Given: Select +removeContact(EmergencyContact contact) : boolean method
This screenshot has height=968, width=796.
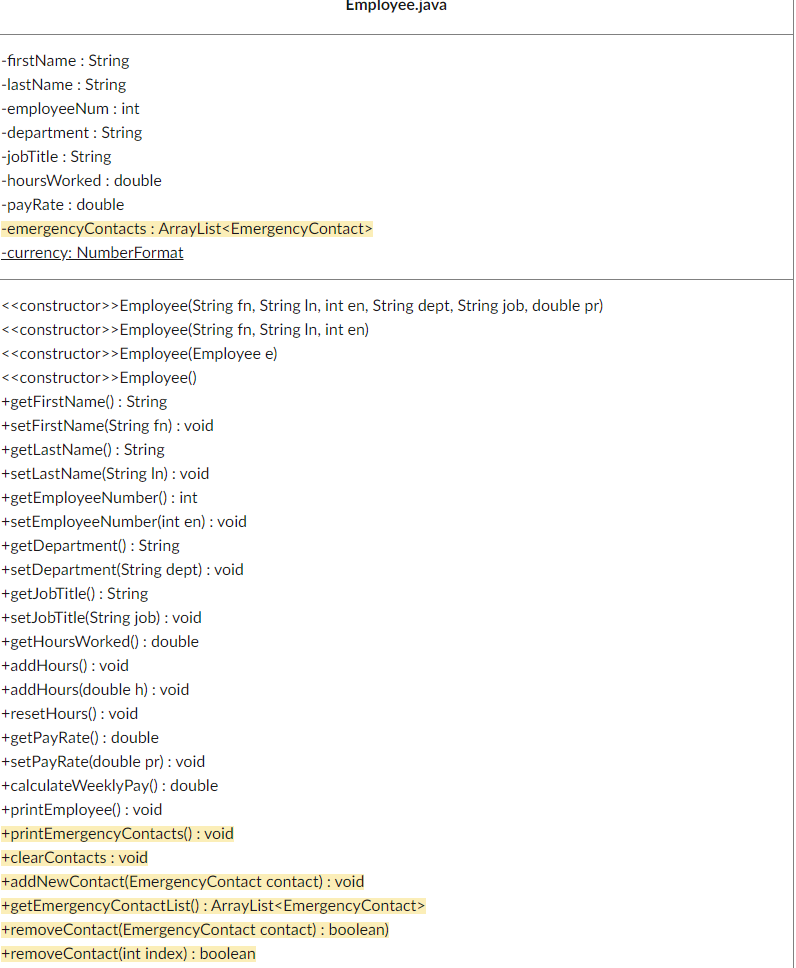Looking at the screenshot, I should click(x=195, y=932).
